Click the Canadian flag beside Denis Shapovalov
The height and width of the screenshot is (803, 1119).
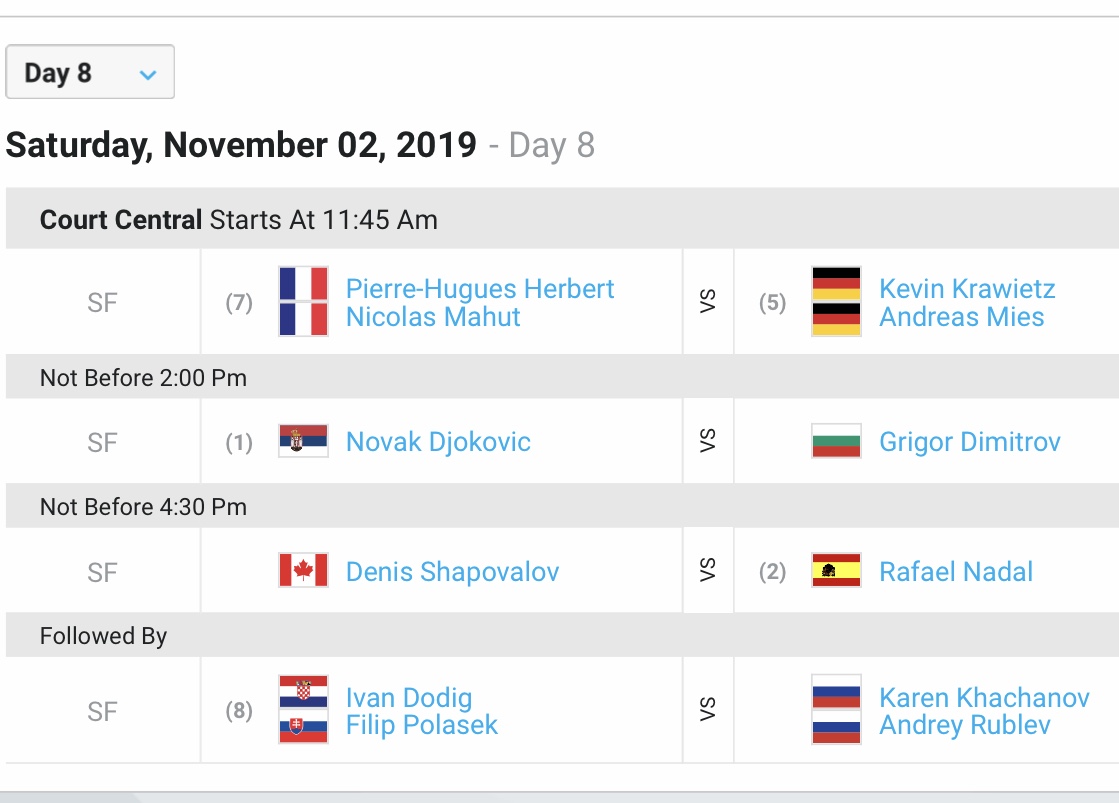(303, 570)
